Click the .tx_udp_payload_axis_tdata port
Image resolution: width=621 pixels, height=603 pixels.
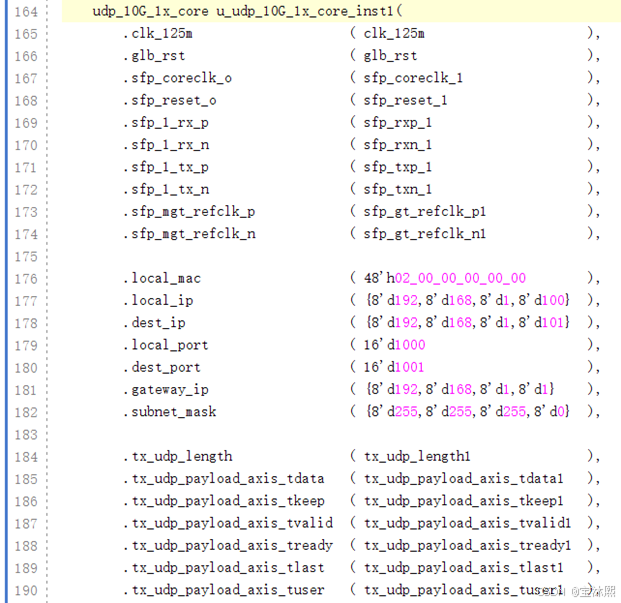224,479
